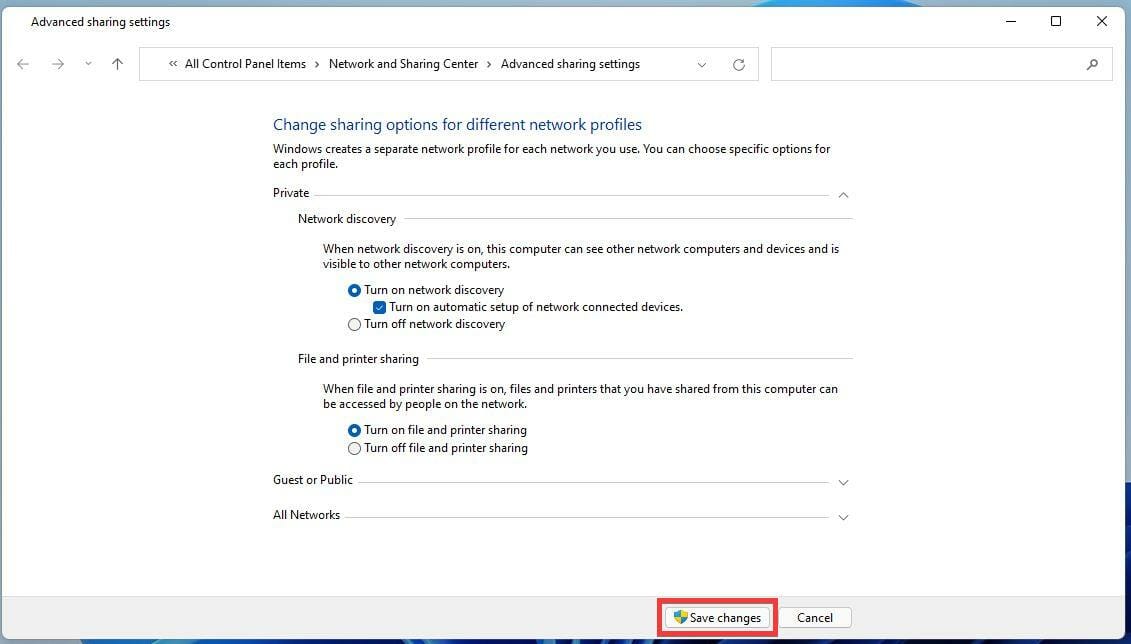Select Turn off network discovery
The height and width of the screenshot is (644, 1131).
[x=354, y=324]
